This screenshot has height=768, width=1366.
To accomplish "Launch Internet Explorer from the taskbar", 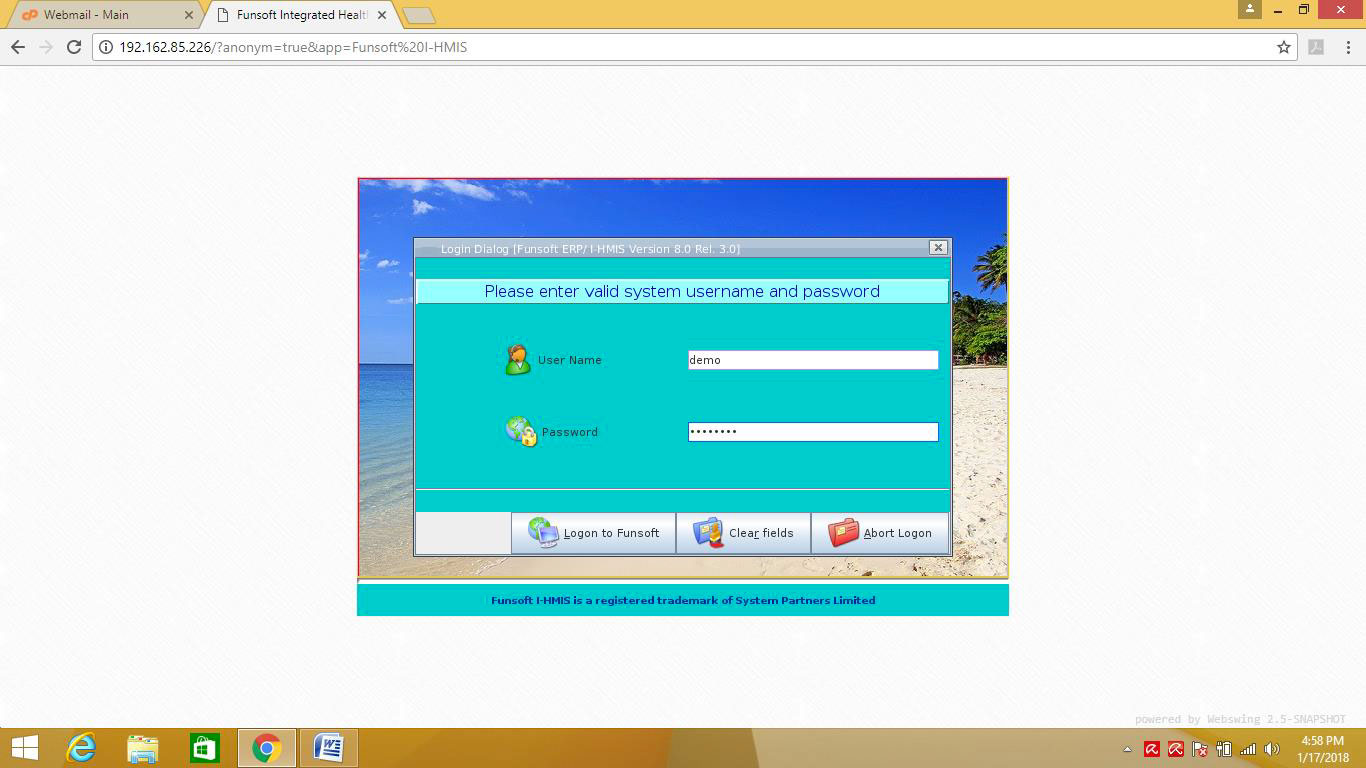I will 81,748.
